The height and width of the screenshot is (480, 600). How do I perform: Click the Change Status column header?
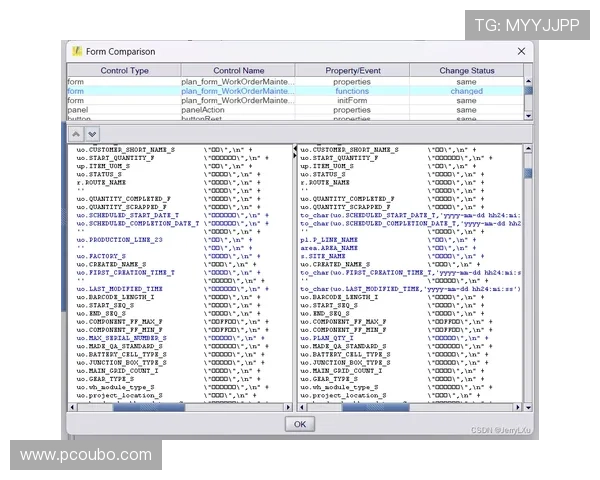click(467, 71)
